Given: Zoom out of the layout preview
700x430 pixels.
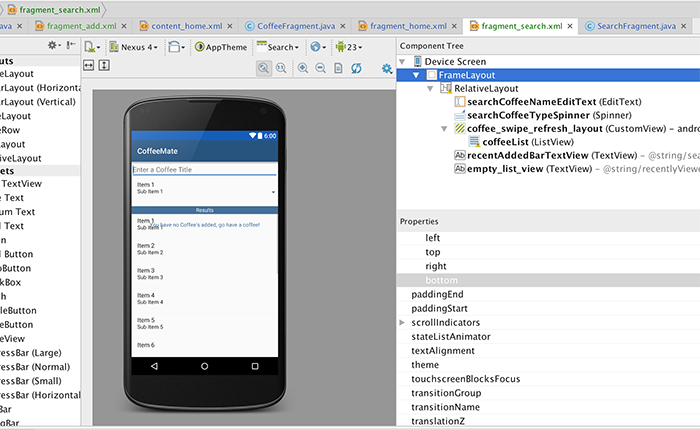Looking at the screenshot, I should [321, 68].
